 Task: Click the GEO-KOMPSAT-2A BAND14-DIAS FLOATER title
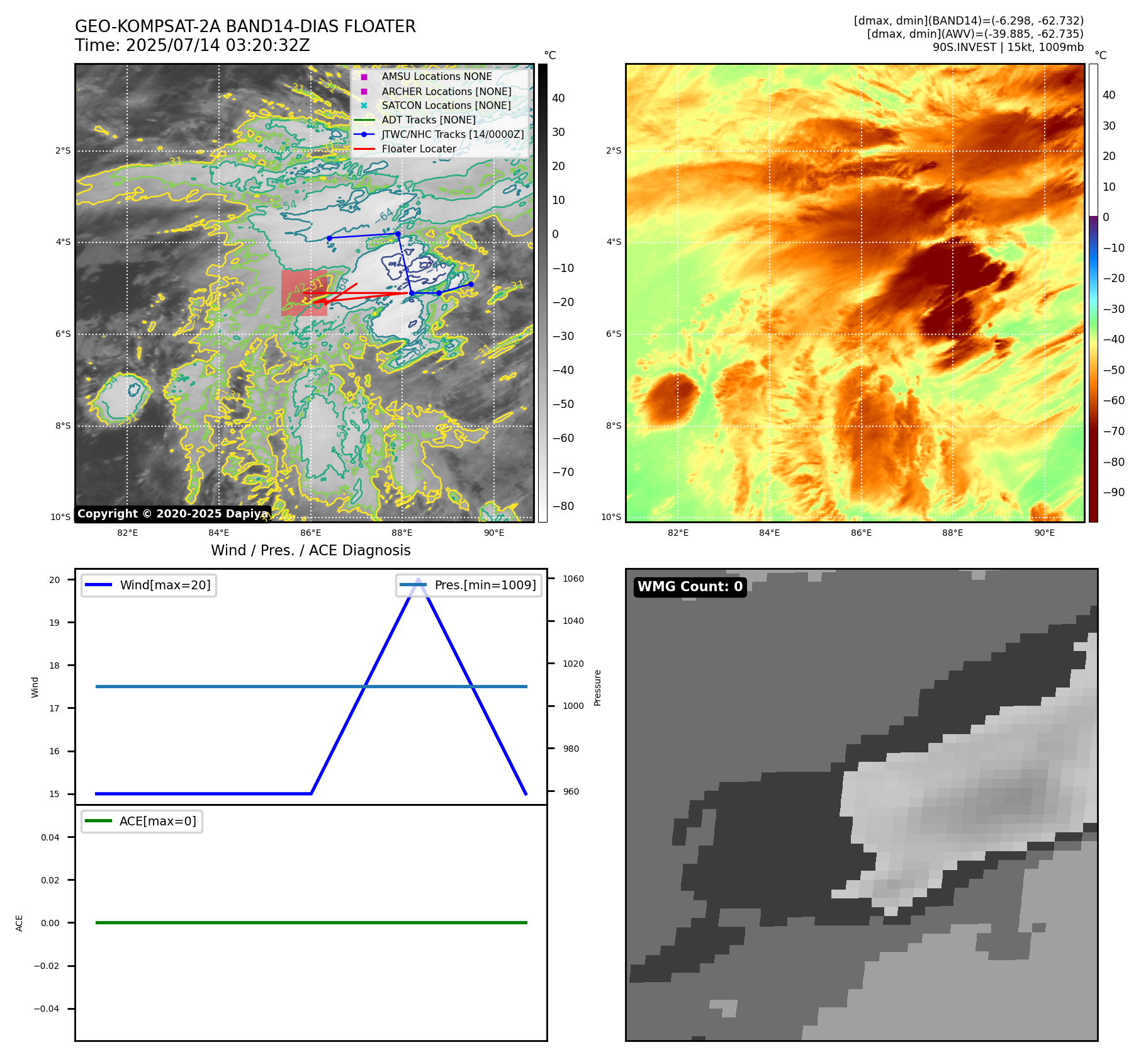click(x=245, y=26)
